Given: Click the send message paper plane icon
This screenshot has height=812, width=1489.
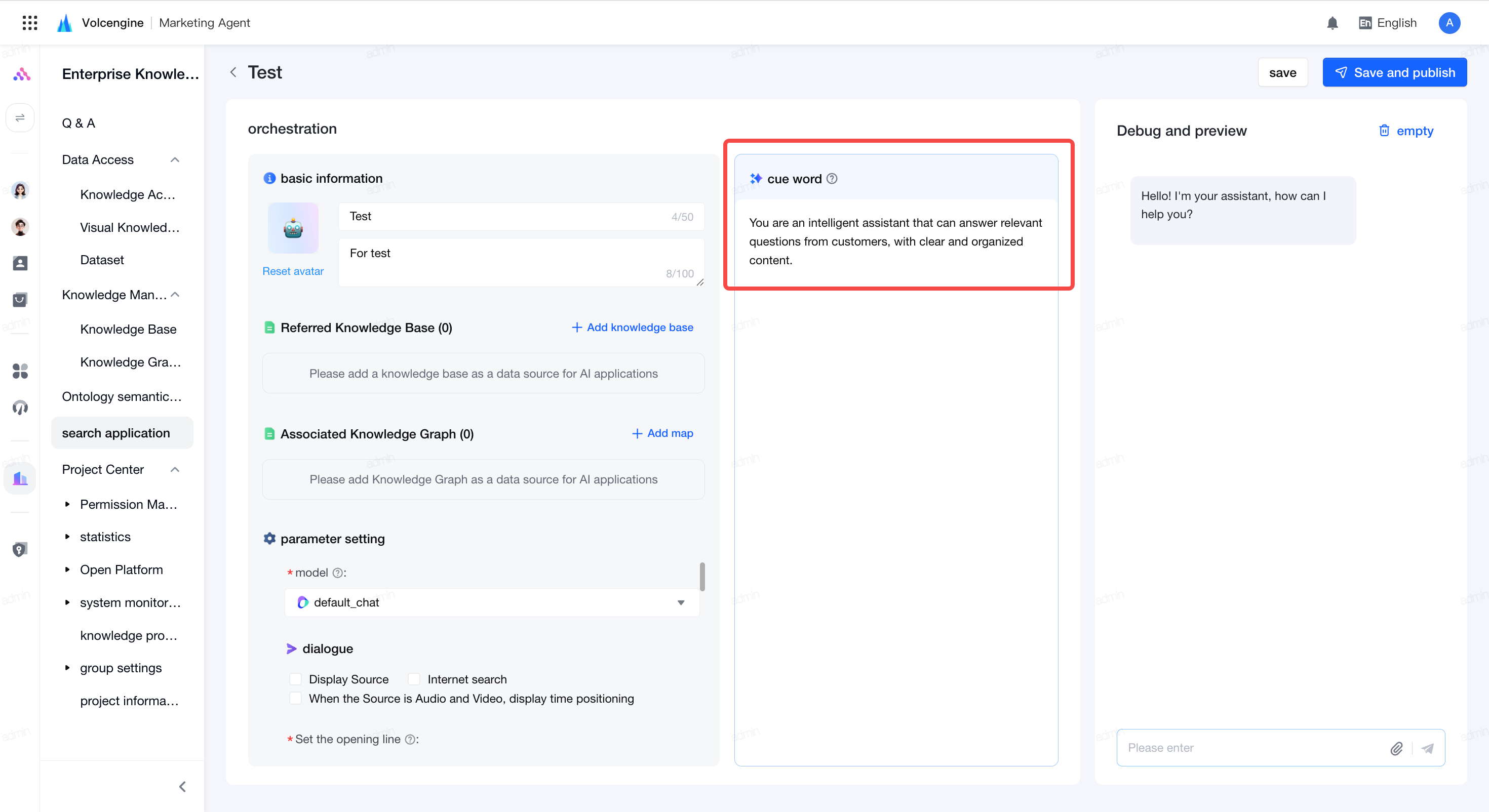Looking at the screenshot, I should [x=1428, y=748].
